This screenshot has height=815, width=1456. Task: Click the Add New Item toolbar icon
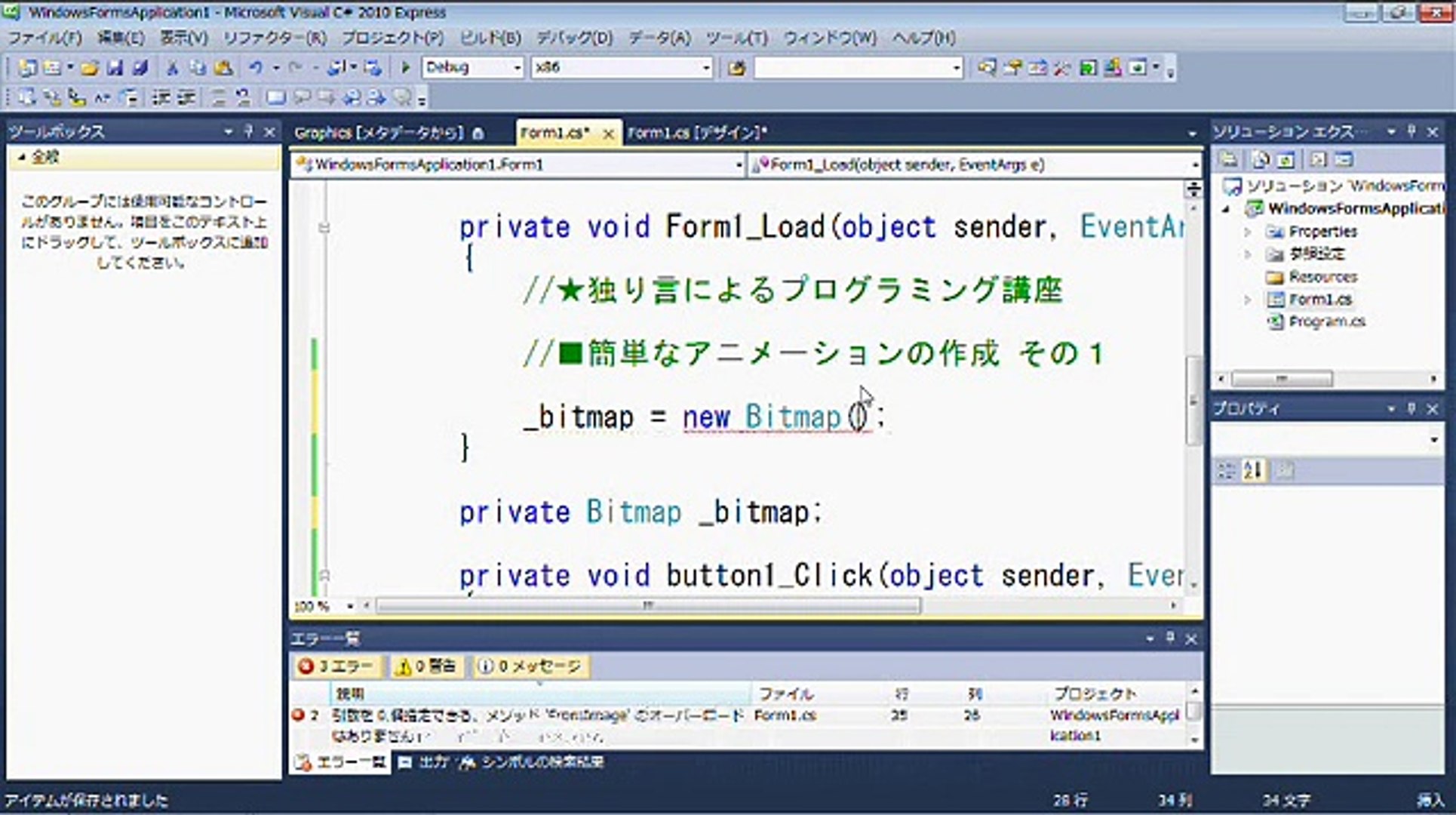(52, 68)
